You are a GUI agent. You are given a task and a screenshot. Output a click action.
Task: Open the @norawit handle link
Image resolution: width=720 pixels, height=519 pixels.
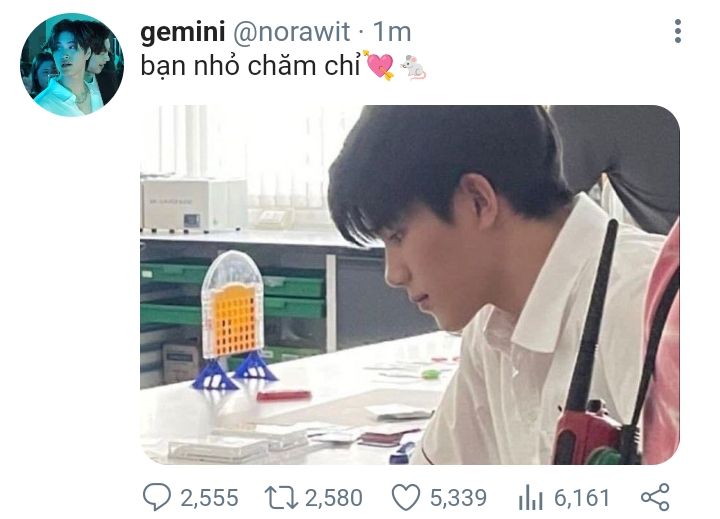point(292,32)
